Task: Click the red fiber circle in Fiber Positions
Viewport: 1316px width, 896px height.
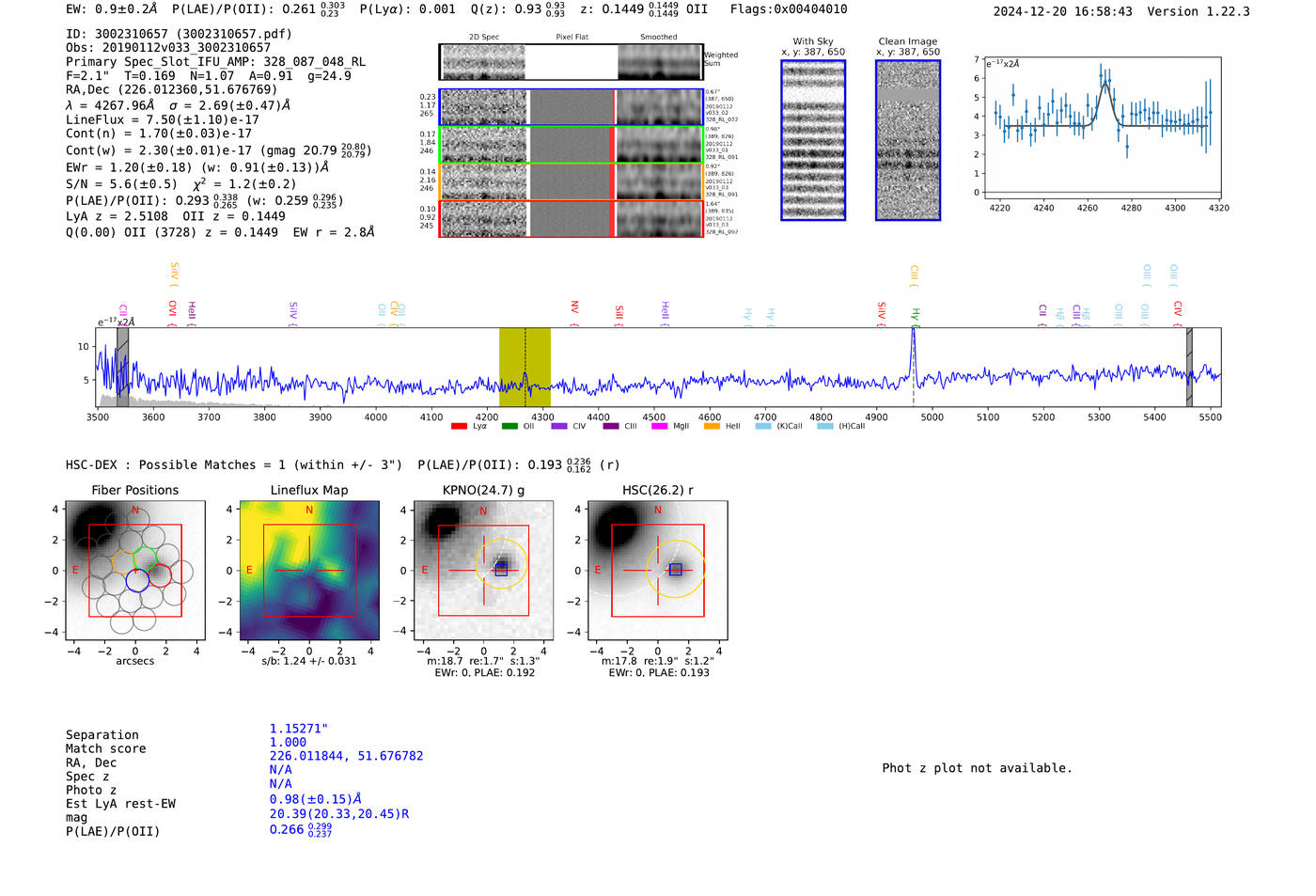Action: (x=160, y=575)
